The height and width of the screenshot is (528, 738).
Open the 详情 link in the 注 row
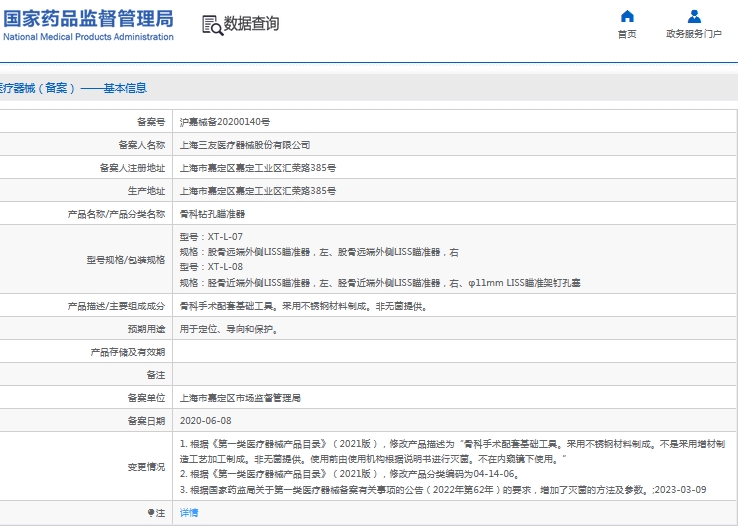[x=189, y=512]
